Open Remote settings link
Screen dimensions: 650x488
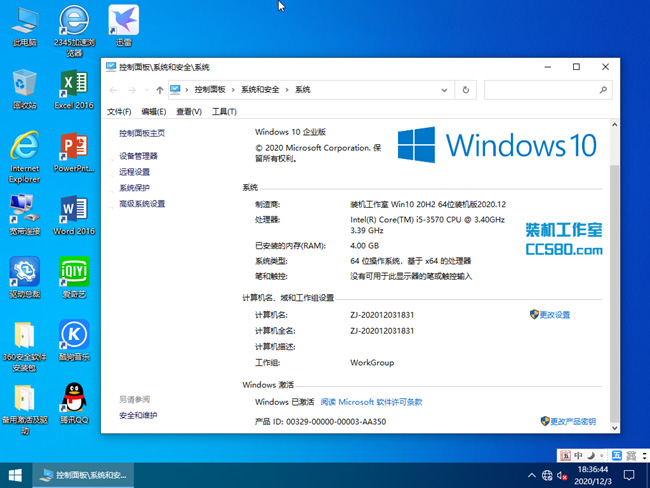pos(134,172)
